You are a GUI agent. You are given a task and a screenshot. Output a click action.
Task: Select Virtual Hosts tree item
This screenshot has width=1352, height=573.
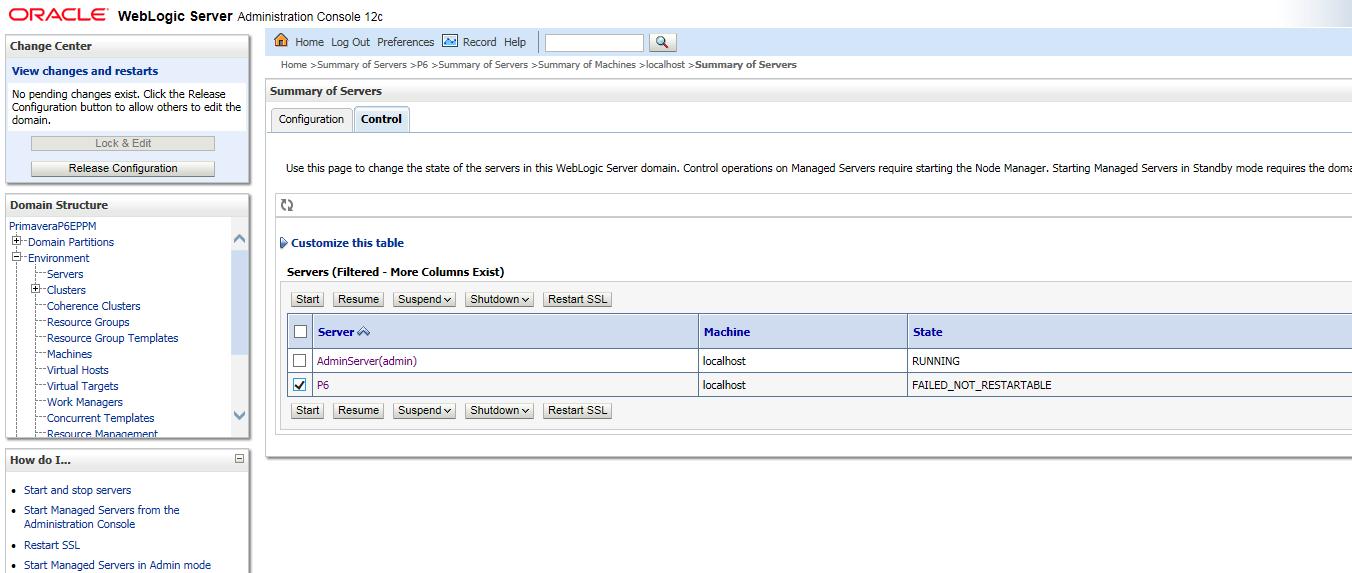point(78,370)
